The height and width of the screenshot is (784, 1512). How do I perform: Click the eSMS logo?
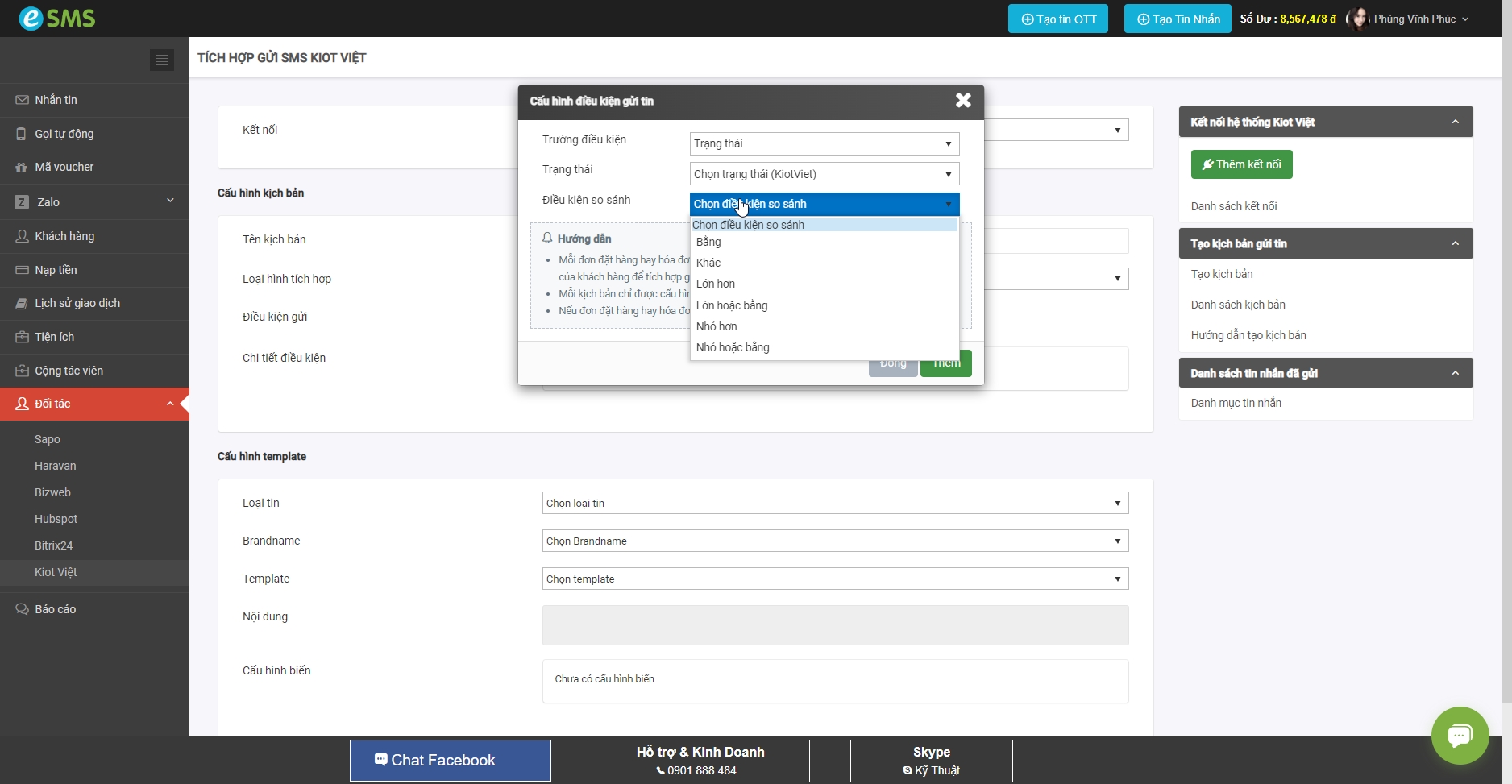[x=56, y=18]
